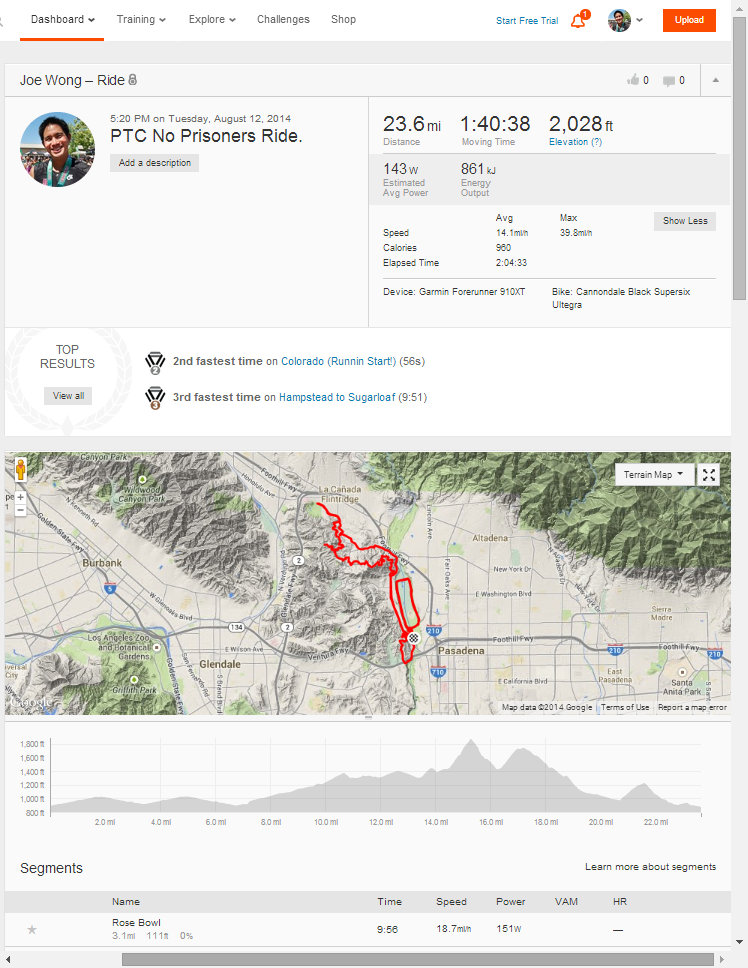Zoom in on the map

[x=20, y=496]
